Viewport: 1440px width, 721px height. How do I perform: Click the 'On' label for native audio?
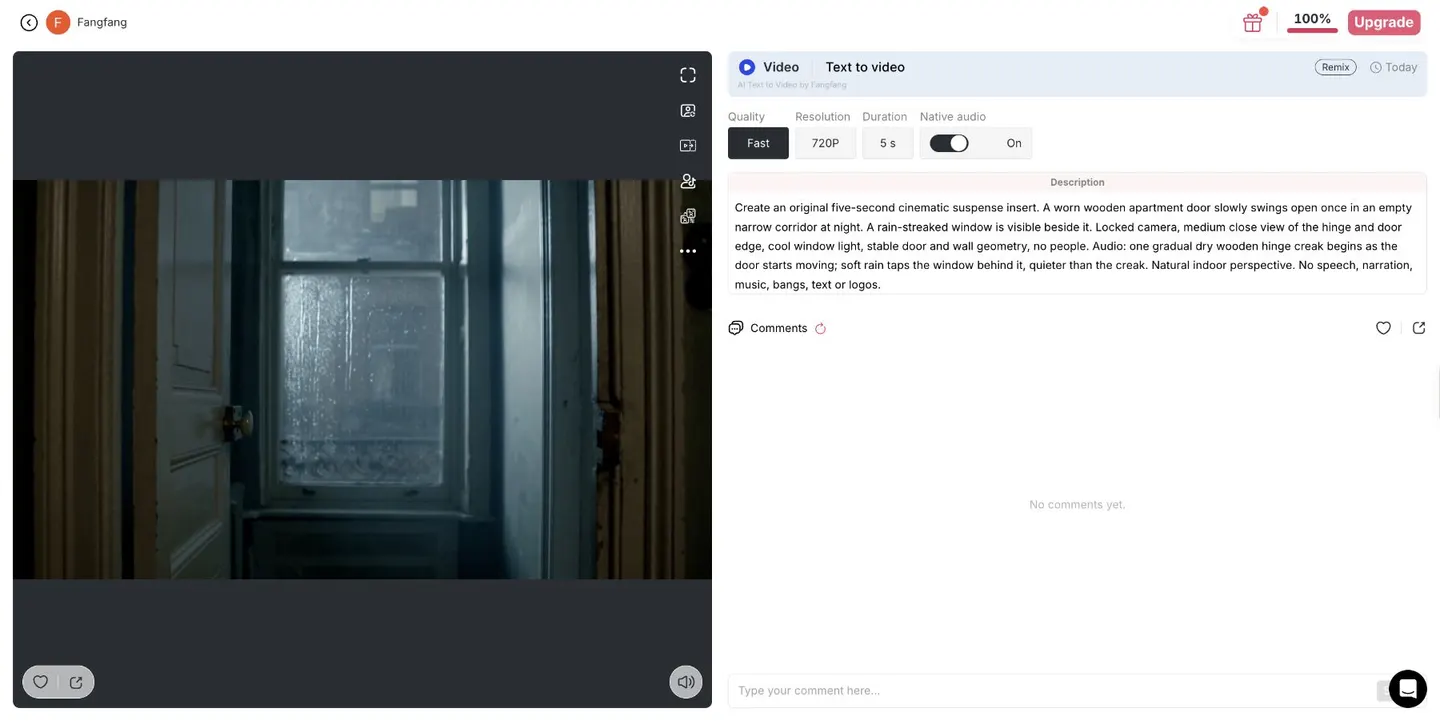click(x=1014, y=143)
